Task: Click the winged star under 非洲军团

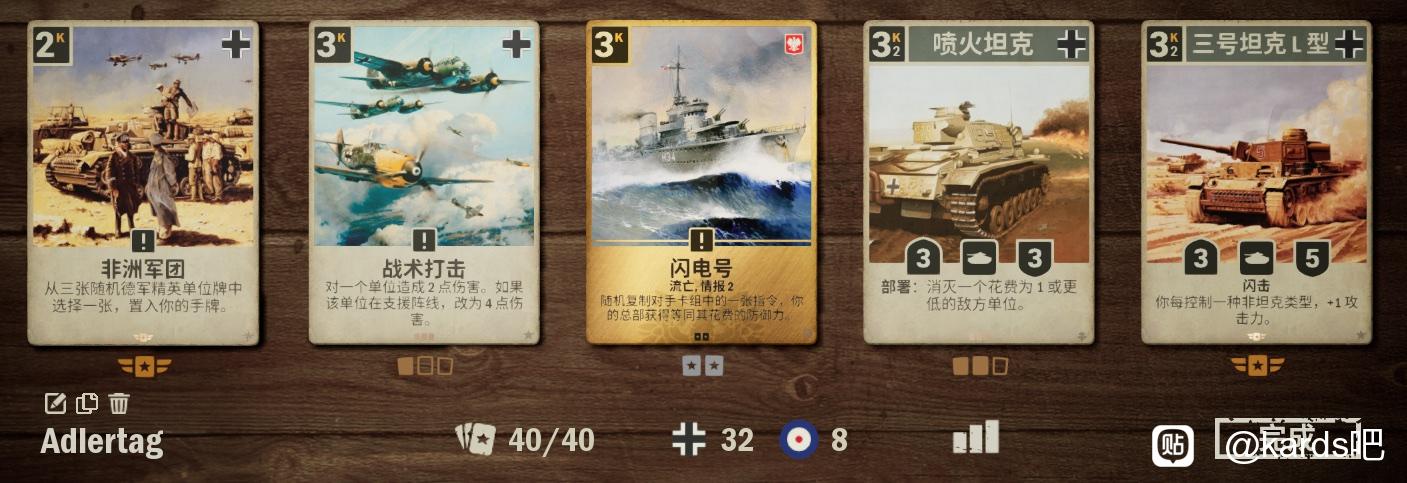Action: (x=144, y=366)
